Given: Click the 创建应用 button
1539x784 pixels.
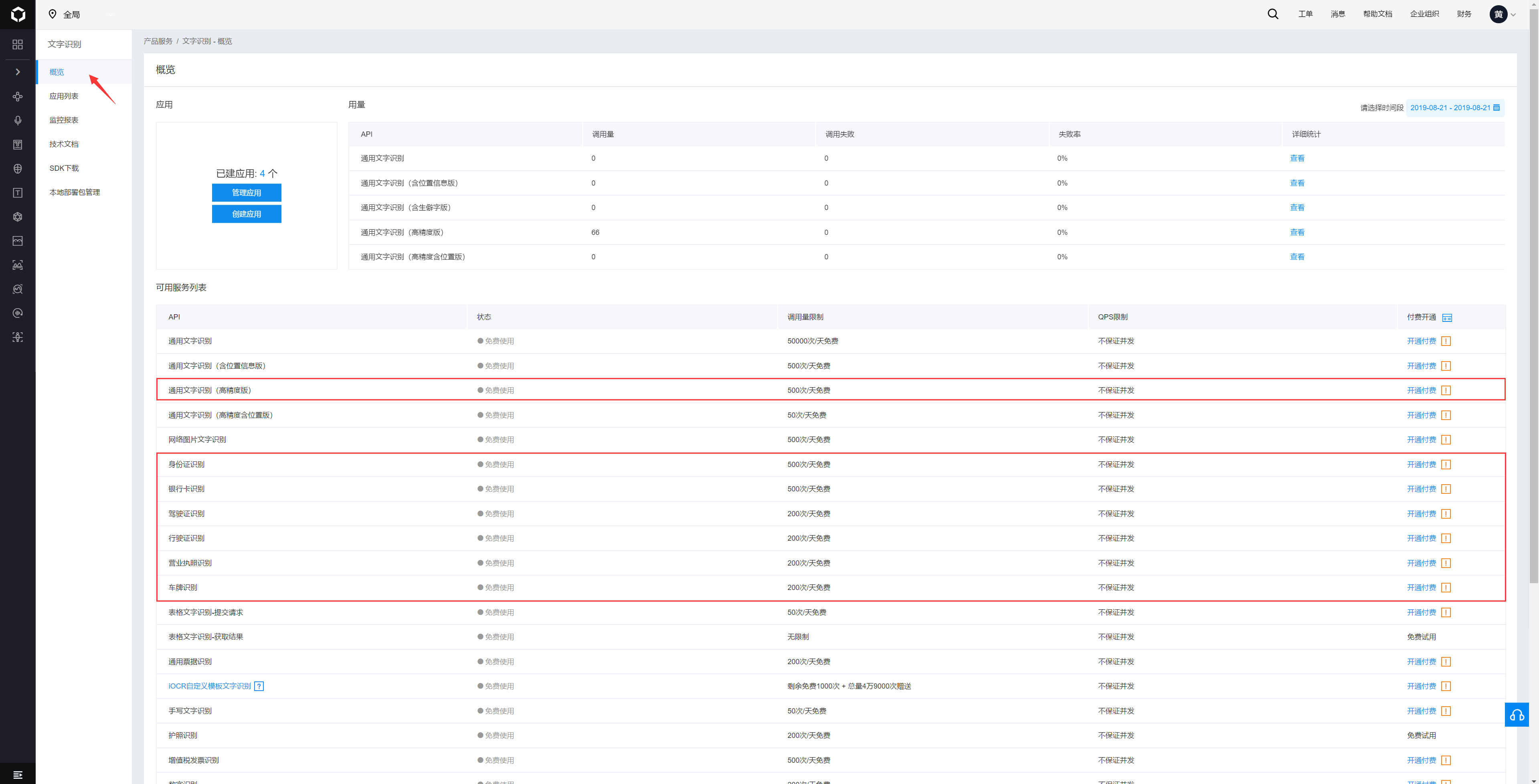Looking at the screenshot, I should pos(247,214).
